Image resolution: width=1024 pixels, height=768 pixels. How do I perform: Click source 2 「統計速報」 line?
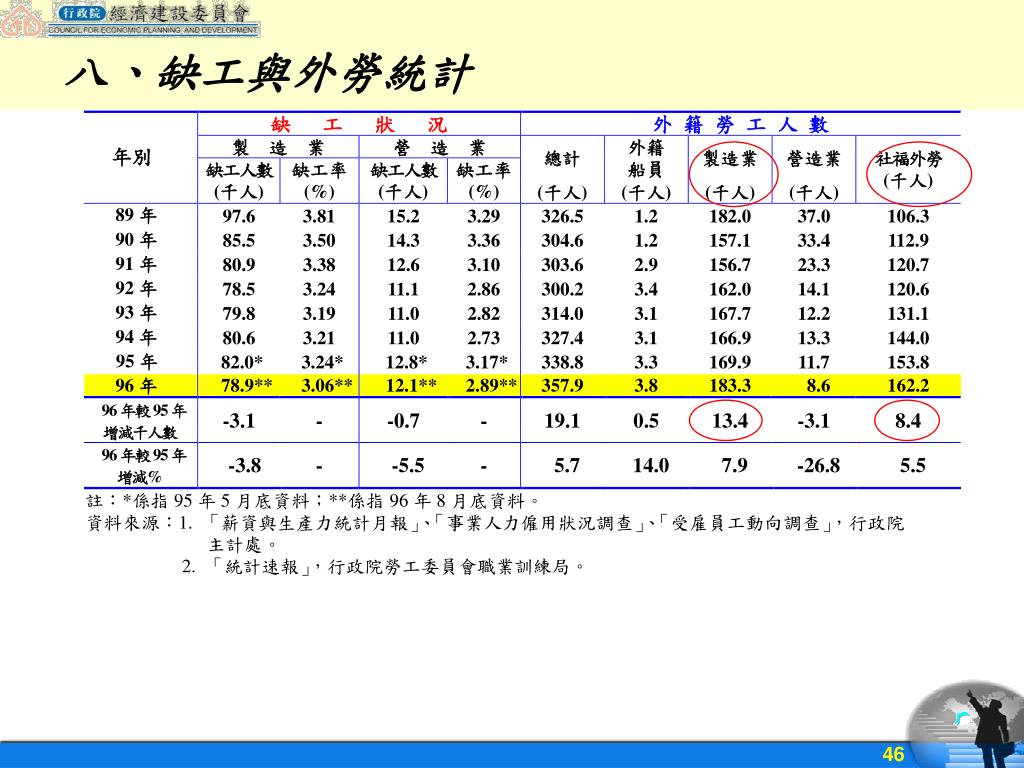pyautogui.click(x=383, y=566)
